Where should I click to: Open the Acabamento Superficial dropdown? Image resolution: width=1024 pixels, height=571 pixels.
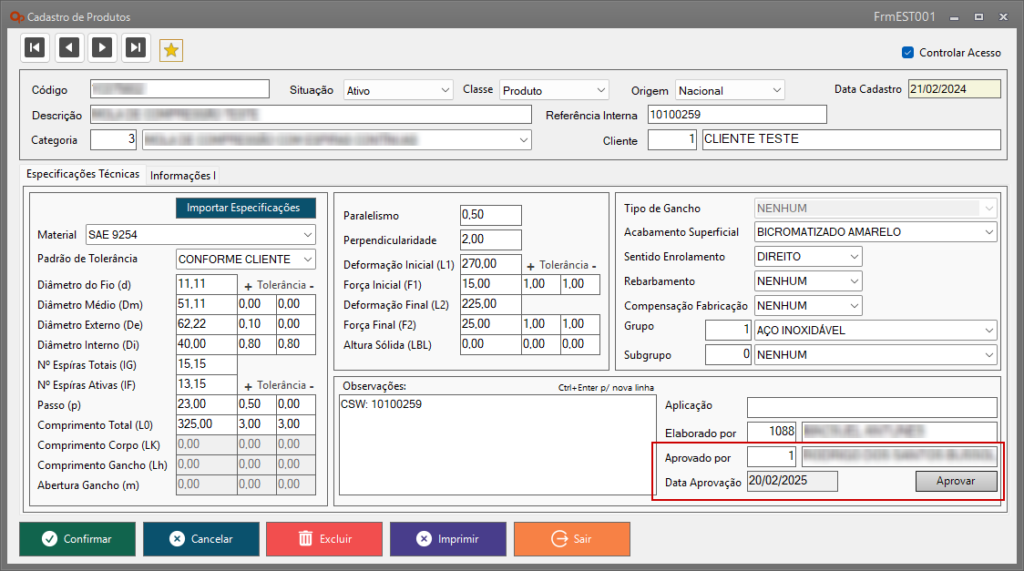point(875,232)
